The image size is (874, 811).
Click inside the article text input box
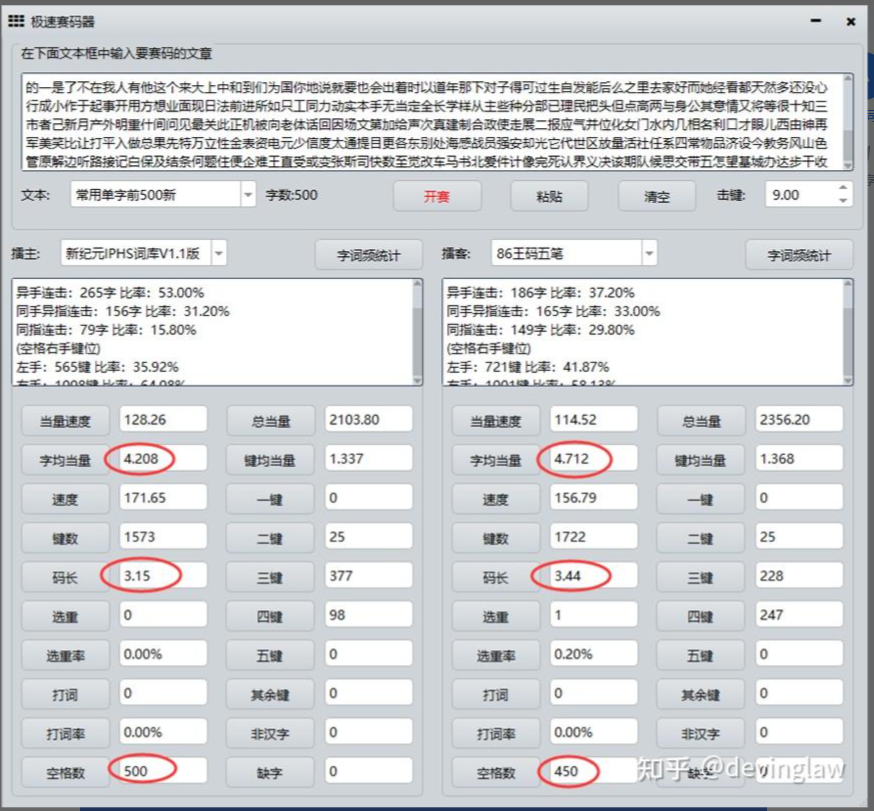point(430,122)
